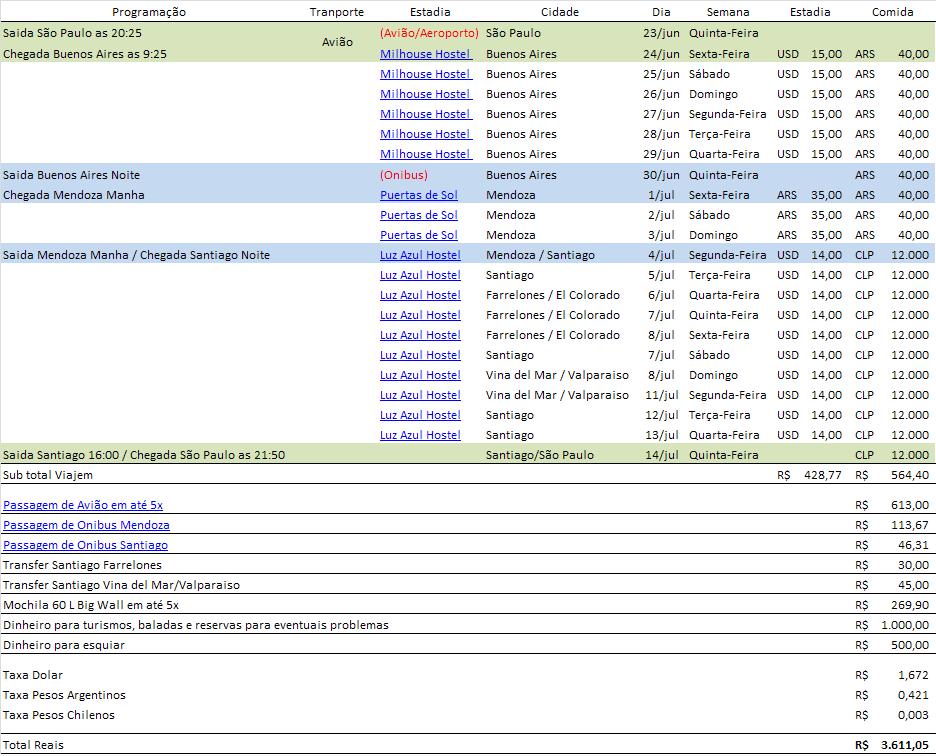Screen dimensions: 936x756
Task: Open the Puertas de Sol link for 3/jul
Action: (x=419, y=234)
